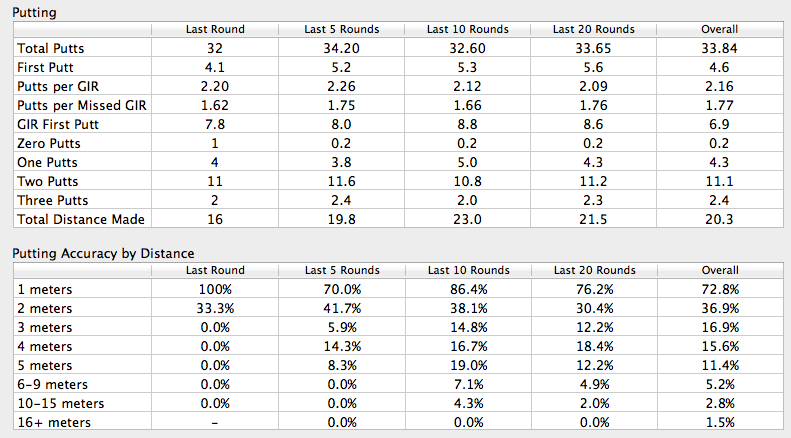Screen dimensions: 791x438
Task: Select the Last 5 Rounds header in Putting table
Action: [x=342, y=29]
